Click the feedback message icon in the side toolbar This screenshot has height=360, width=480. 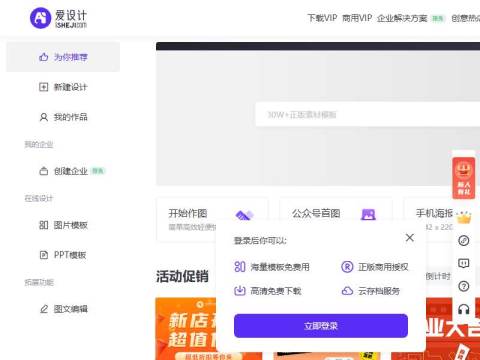pyautogui.click(x=464, y=263)
